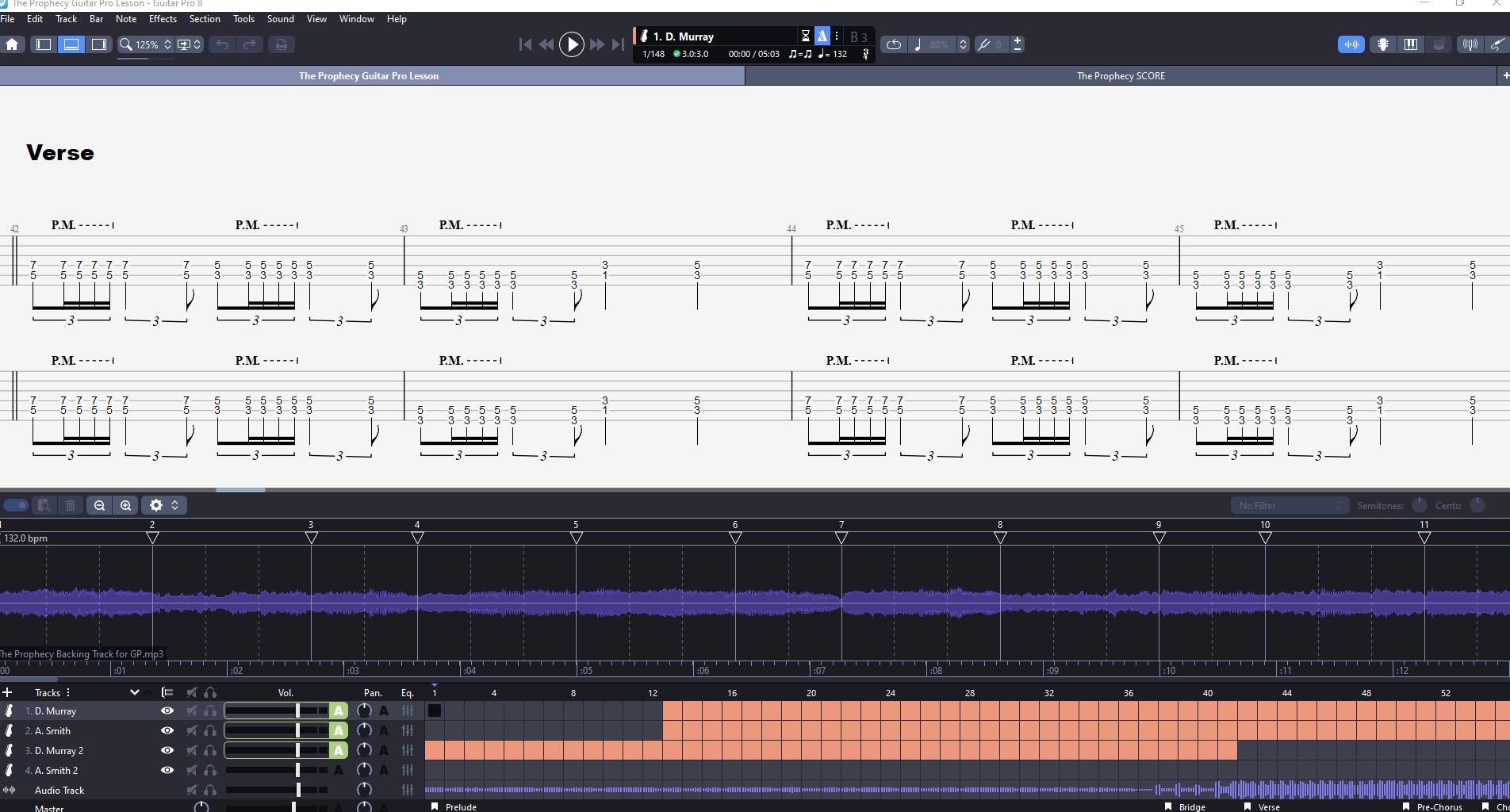1510x812 pixels.
Task: Enable the loop playback icon
Action: pos(893,44)
